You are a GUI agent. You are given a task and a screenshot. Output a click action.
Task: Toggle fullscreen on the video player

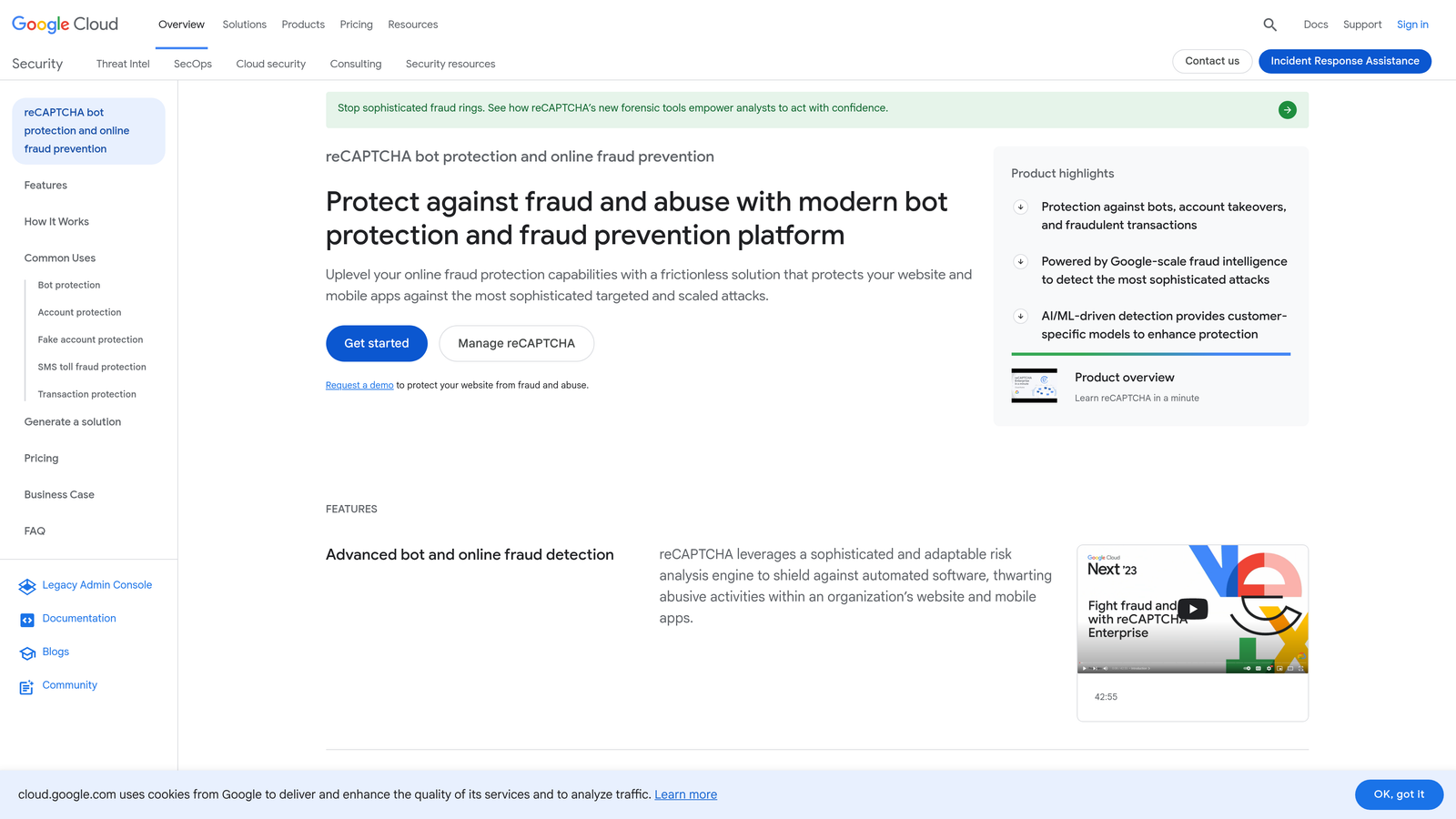click(1300, 669)
